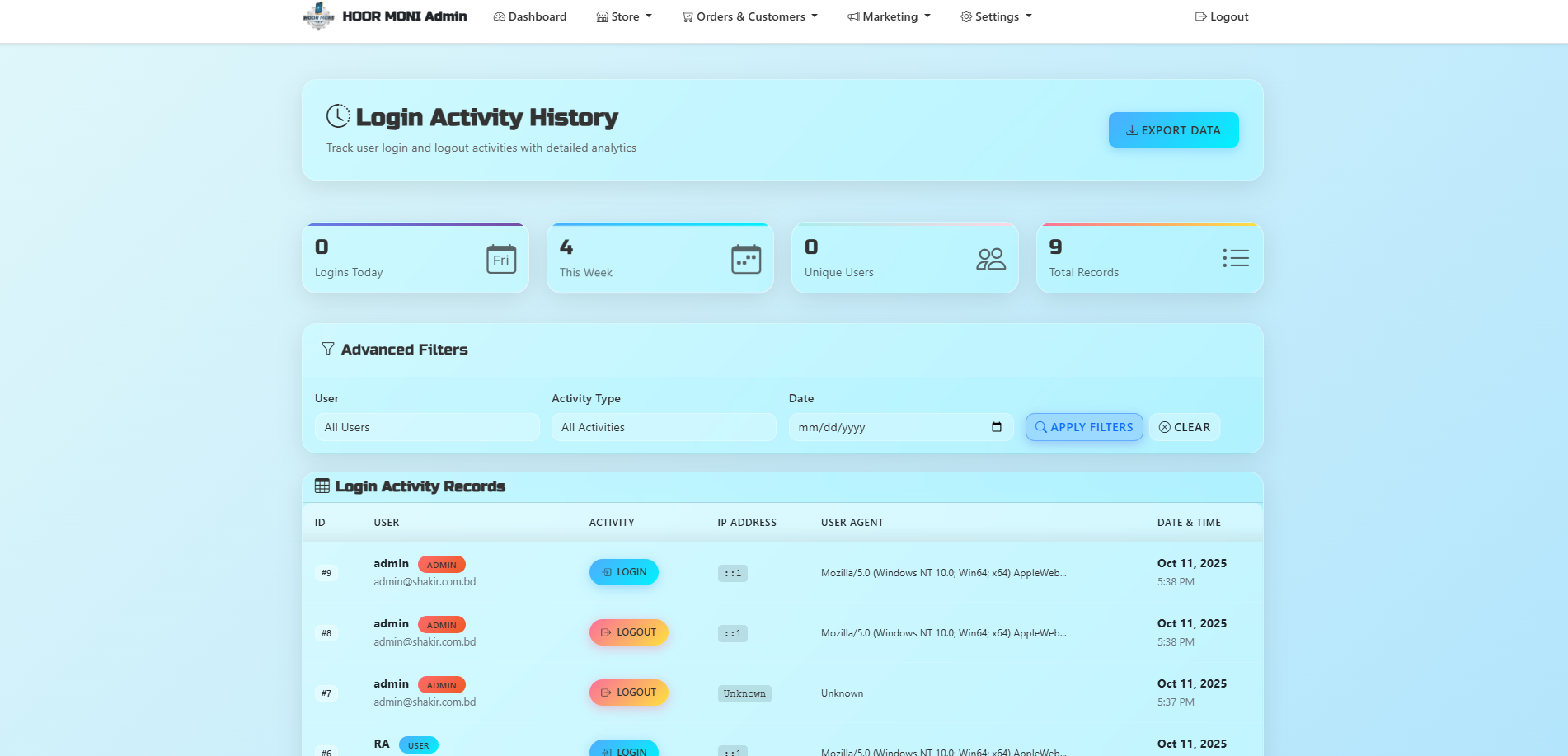The image size is (1568, 756).
Task: Click the #9 record ID badge
Action: pyautogui.click(x=326, y=573)
